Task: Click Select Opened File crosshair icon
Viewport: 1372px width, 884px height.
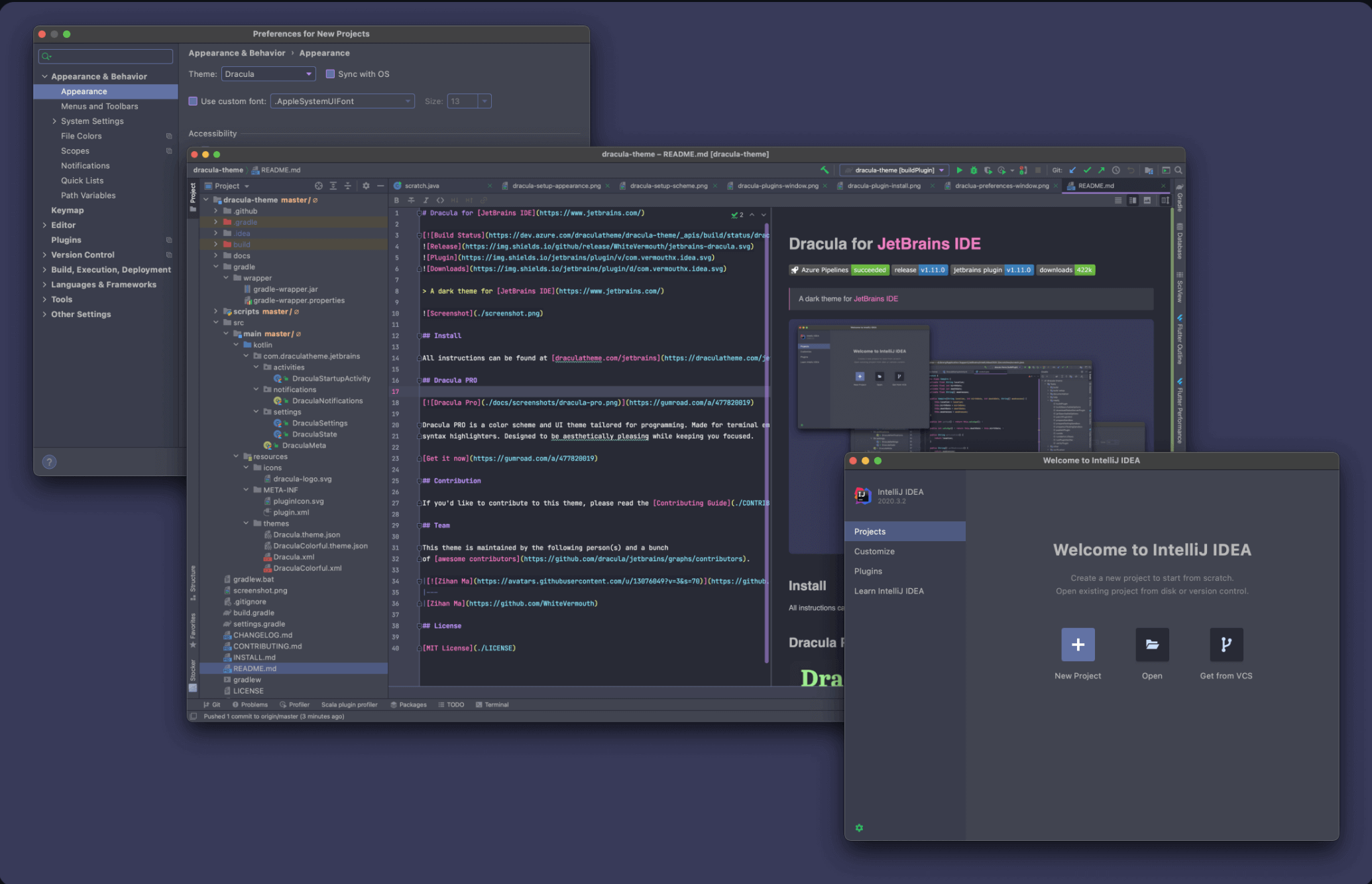Action: pos(319,186)
